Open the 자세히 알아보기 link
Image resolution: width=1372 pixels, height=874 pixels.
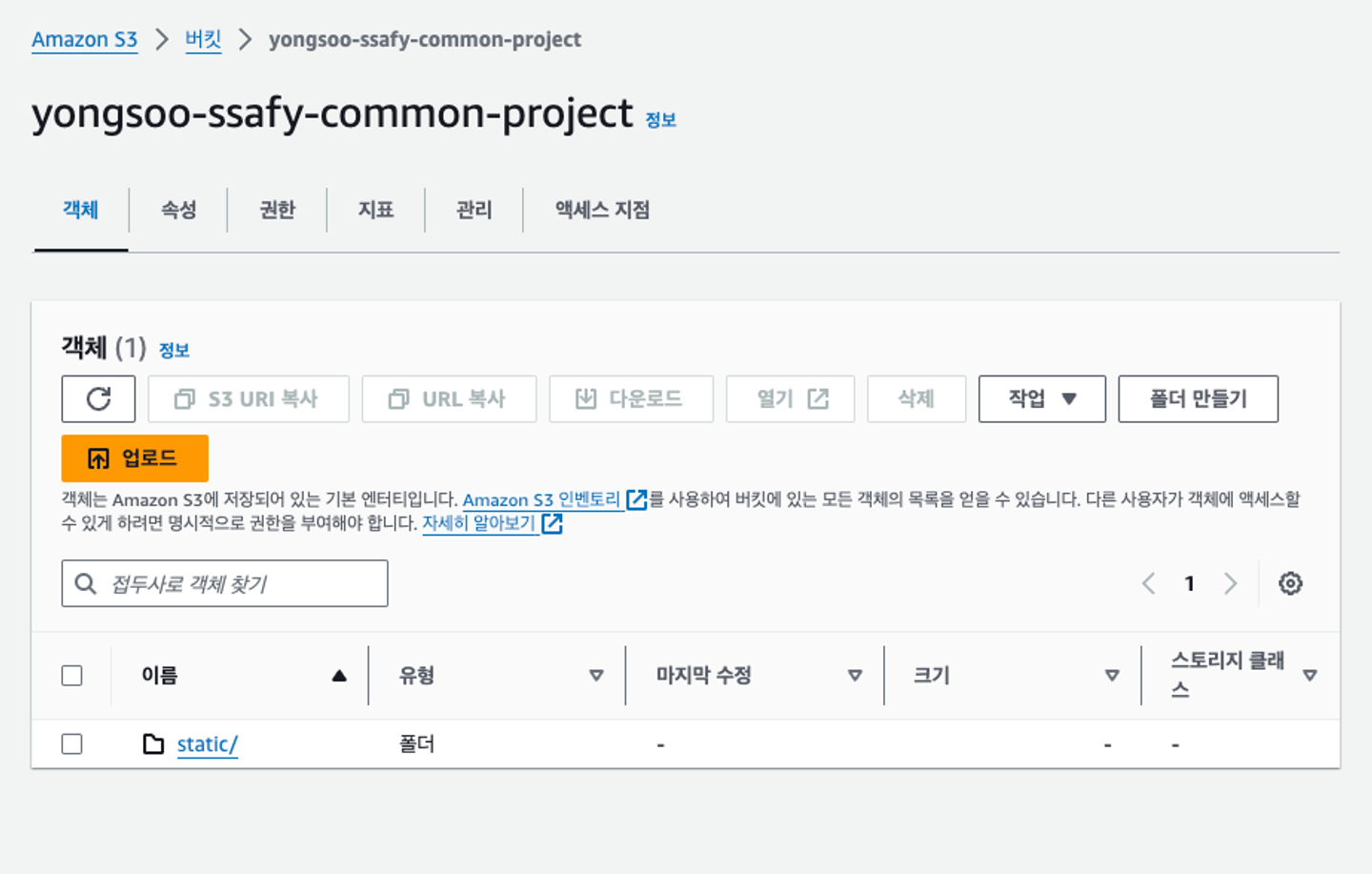(479, 523)
